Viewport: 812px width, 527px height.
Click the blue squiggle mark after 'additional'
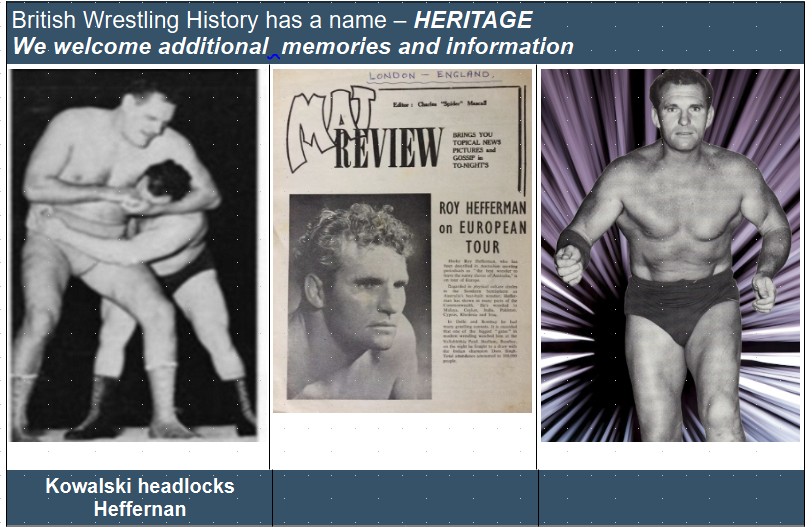[273, 57]
